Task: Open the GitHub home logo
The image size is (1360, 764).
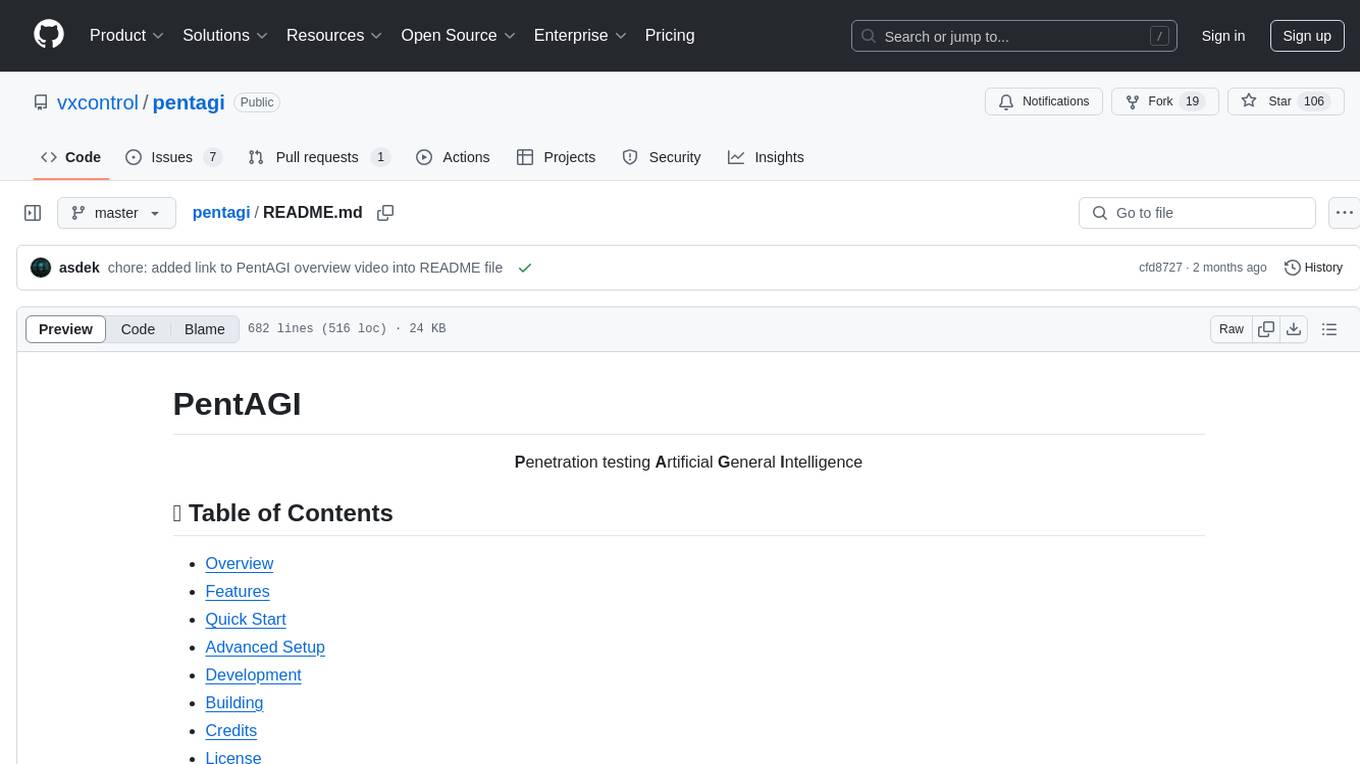Action: tap(49, 35)
